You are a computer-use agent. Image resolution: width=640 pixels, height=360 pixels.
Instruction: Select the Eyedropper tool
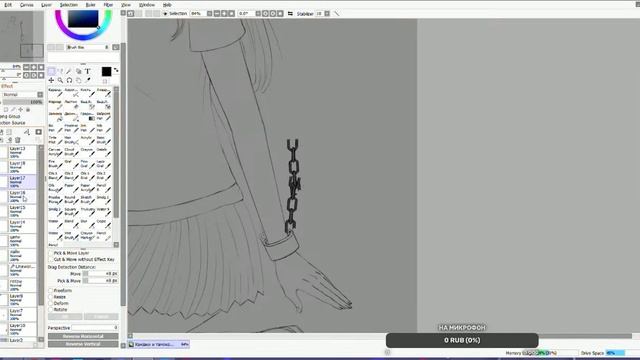[x=87, y=80]
